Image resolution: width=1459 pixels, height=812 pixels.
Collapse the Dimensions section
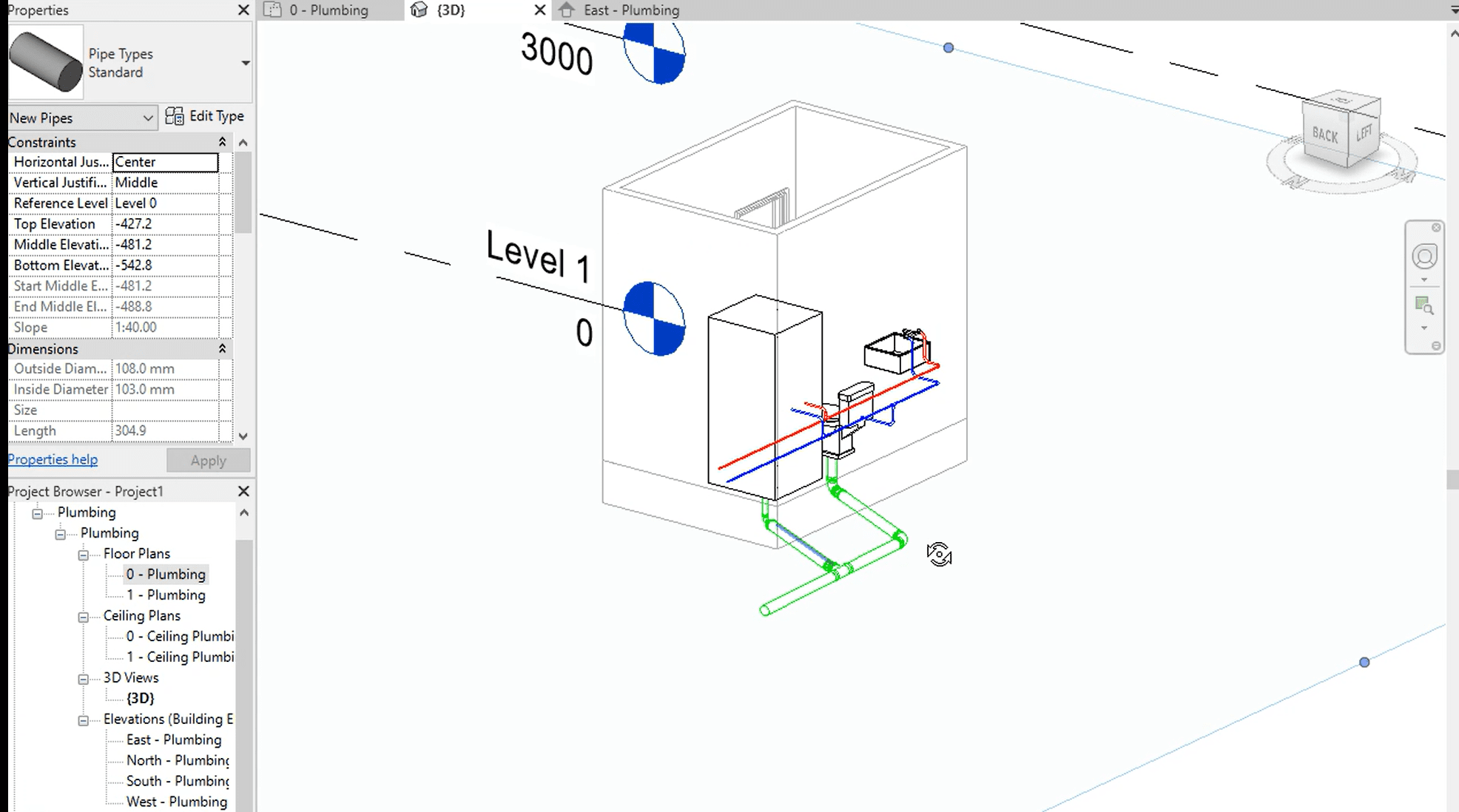(x=221, y=348)
